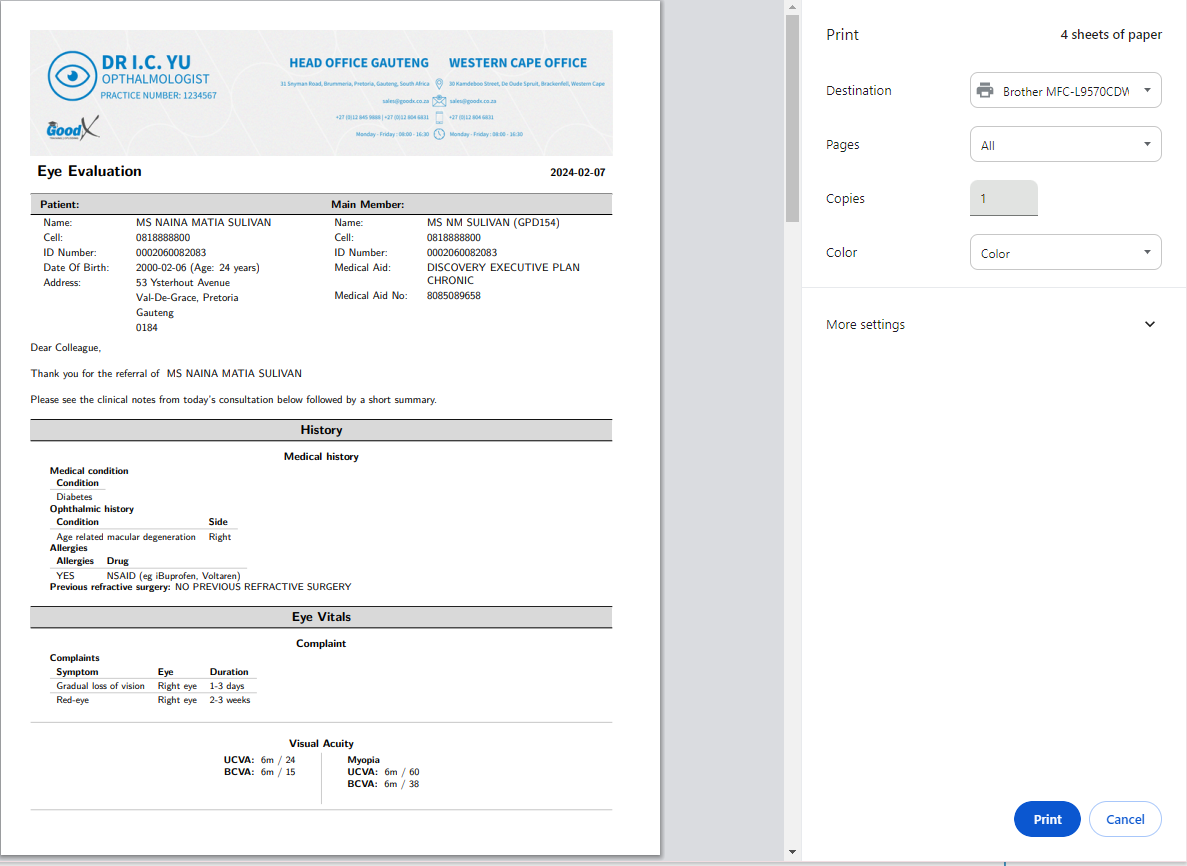Click the clock office-hours icon in letterhead
The height and width of the screenshot is (866, 1187).
coord(439,133)
